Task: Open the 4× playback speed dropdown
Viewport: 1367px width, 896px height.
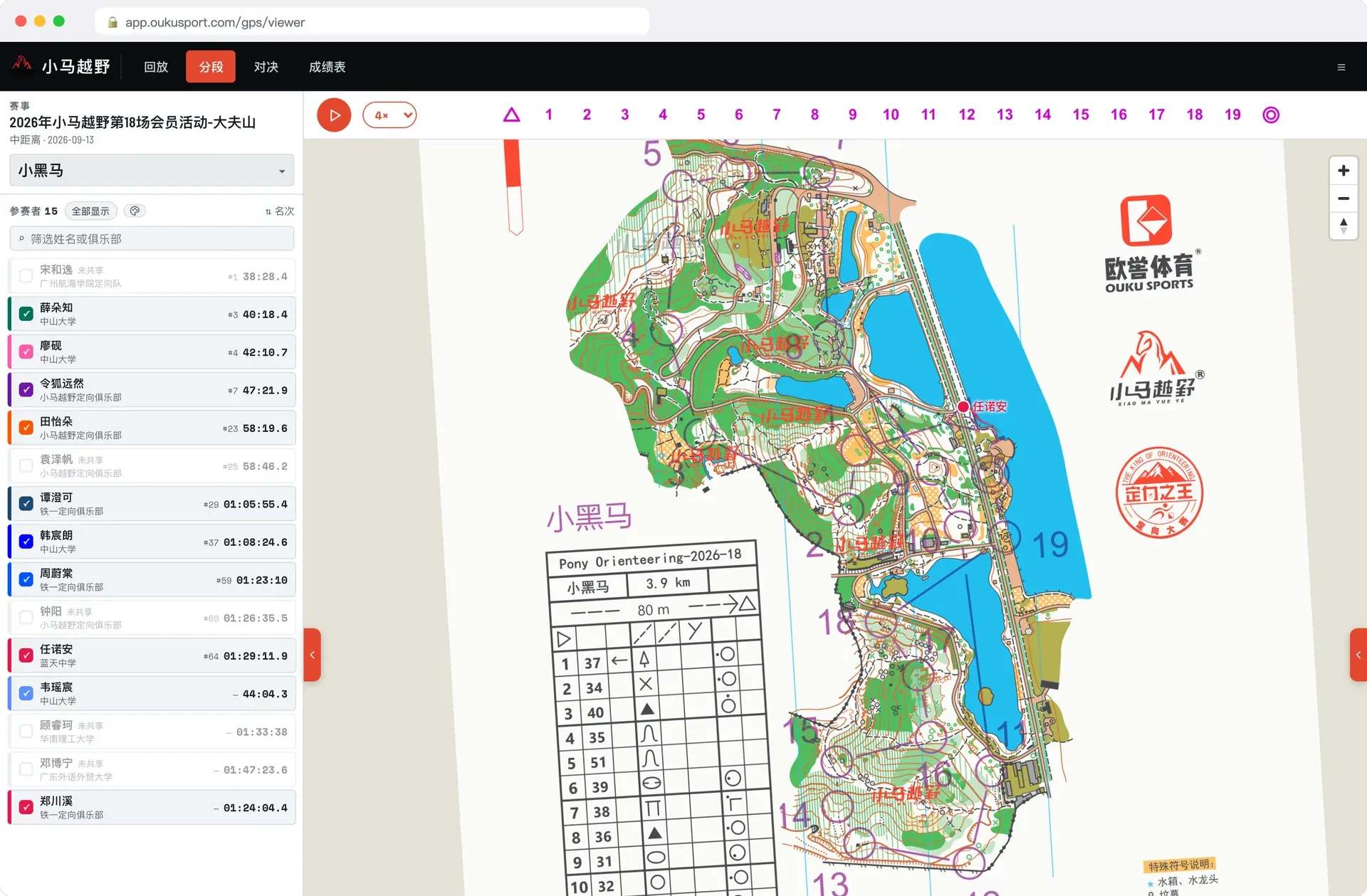Action: point(389,115)
